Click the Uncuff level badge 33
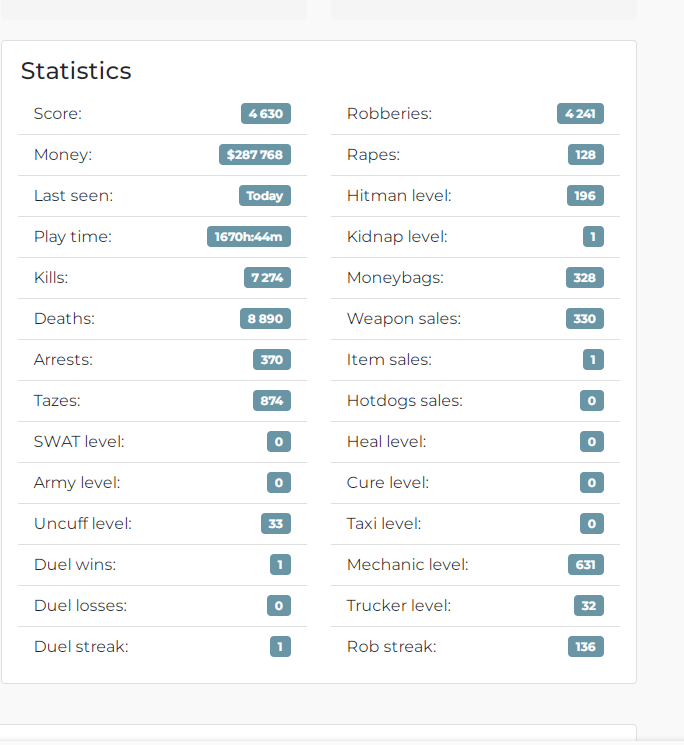 point(276,524)
